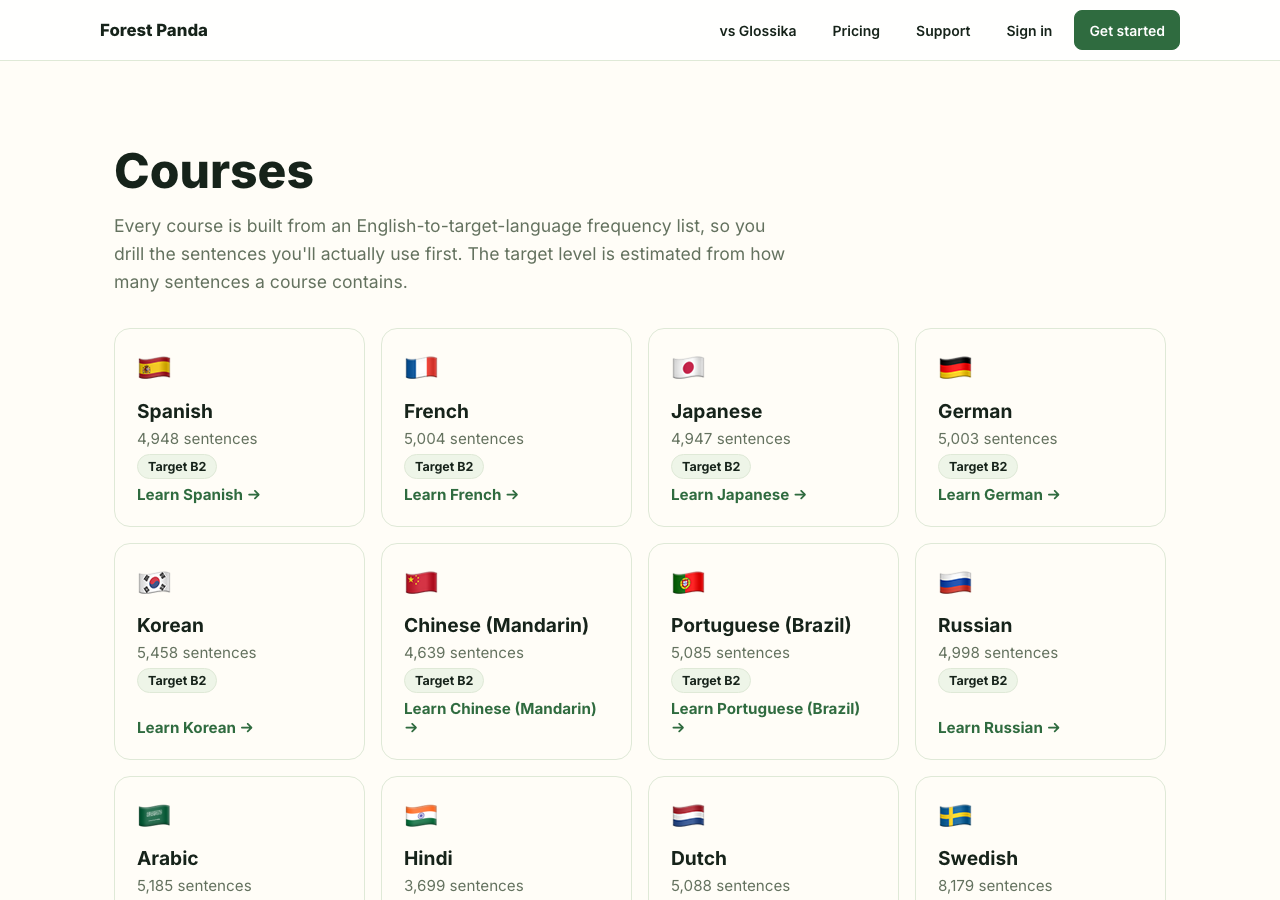Go to the Pricing page
The image size is (1280, 900).
click(856, 31)
